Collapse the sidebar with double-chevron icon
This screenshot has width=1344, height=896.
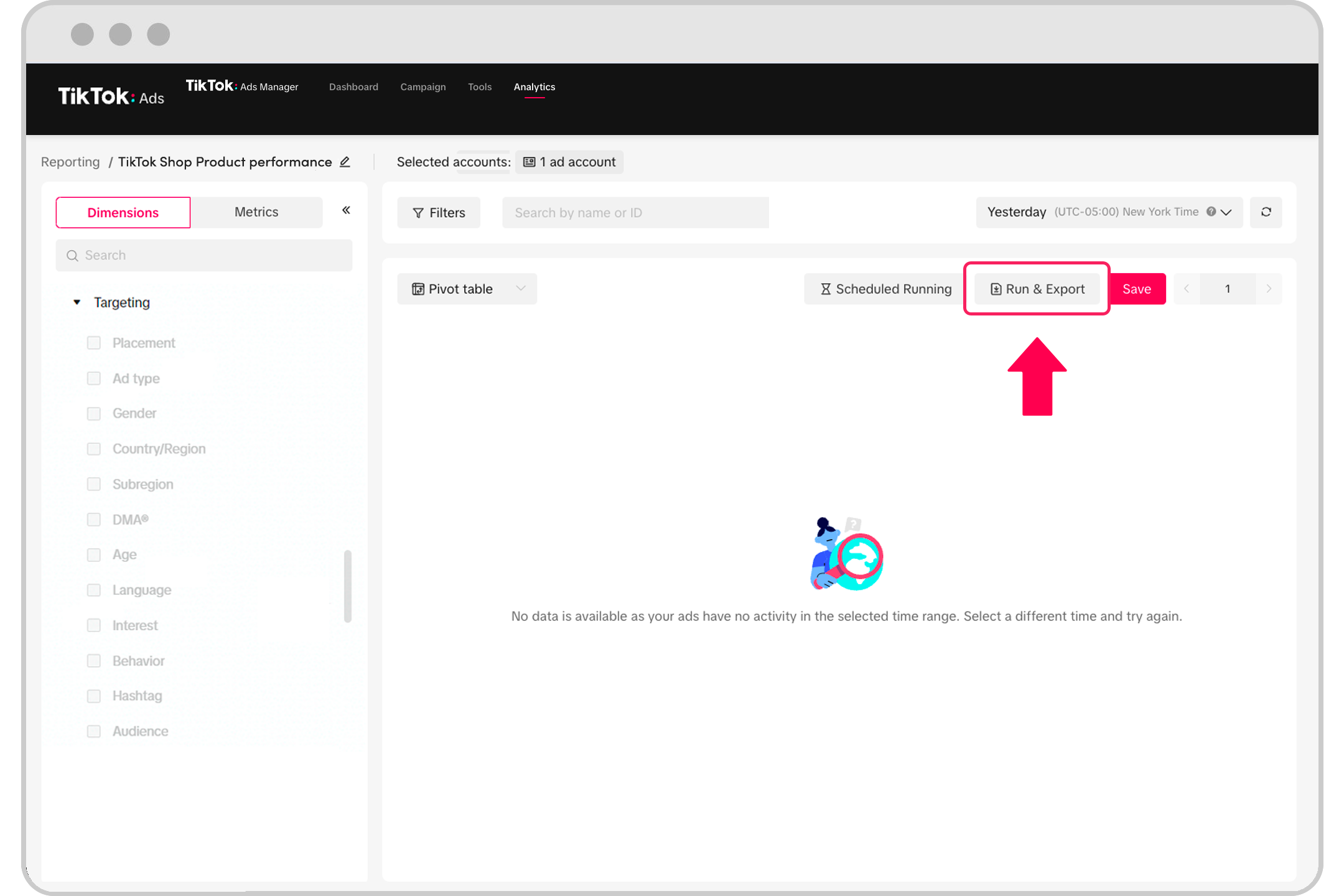pyautogui.click(x=347, y=210)
